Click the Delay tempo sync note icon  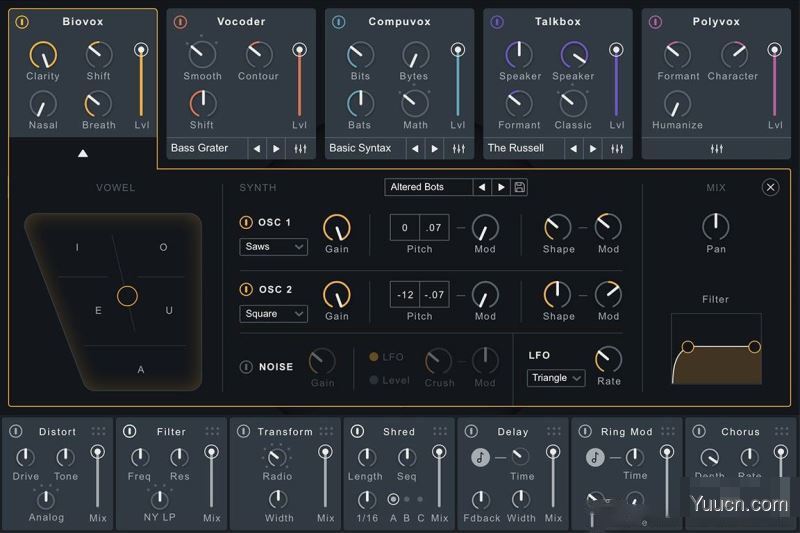(480, 457)
